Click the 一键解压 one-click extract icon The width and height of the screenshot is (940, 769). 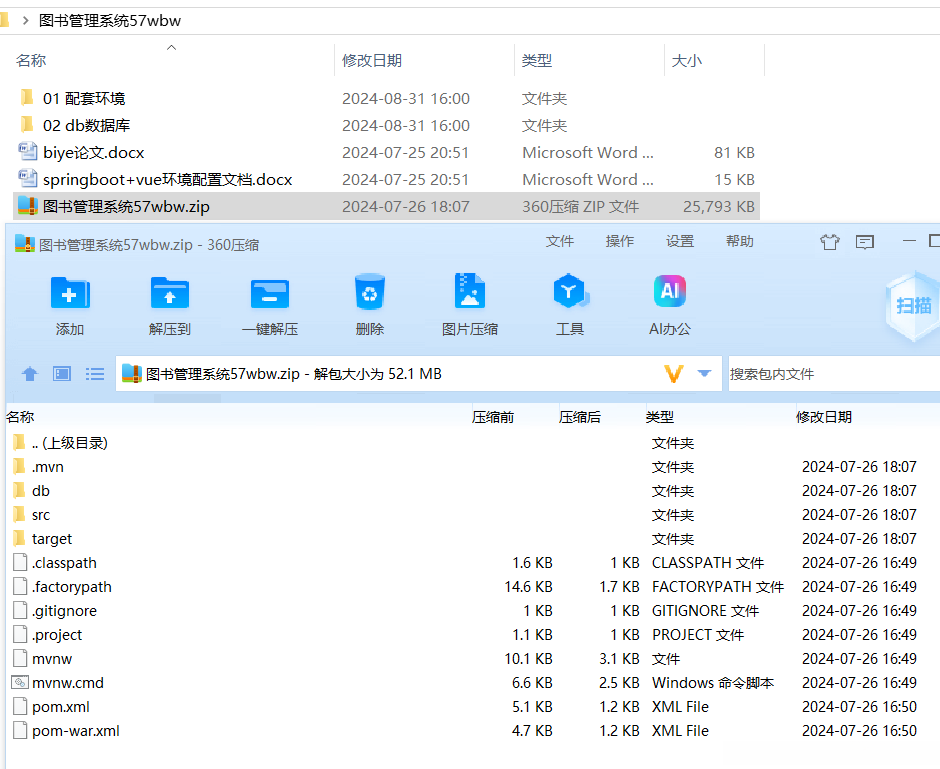click(x=270, y=293)
